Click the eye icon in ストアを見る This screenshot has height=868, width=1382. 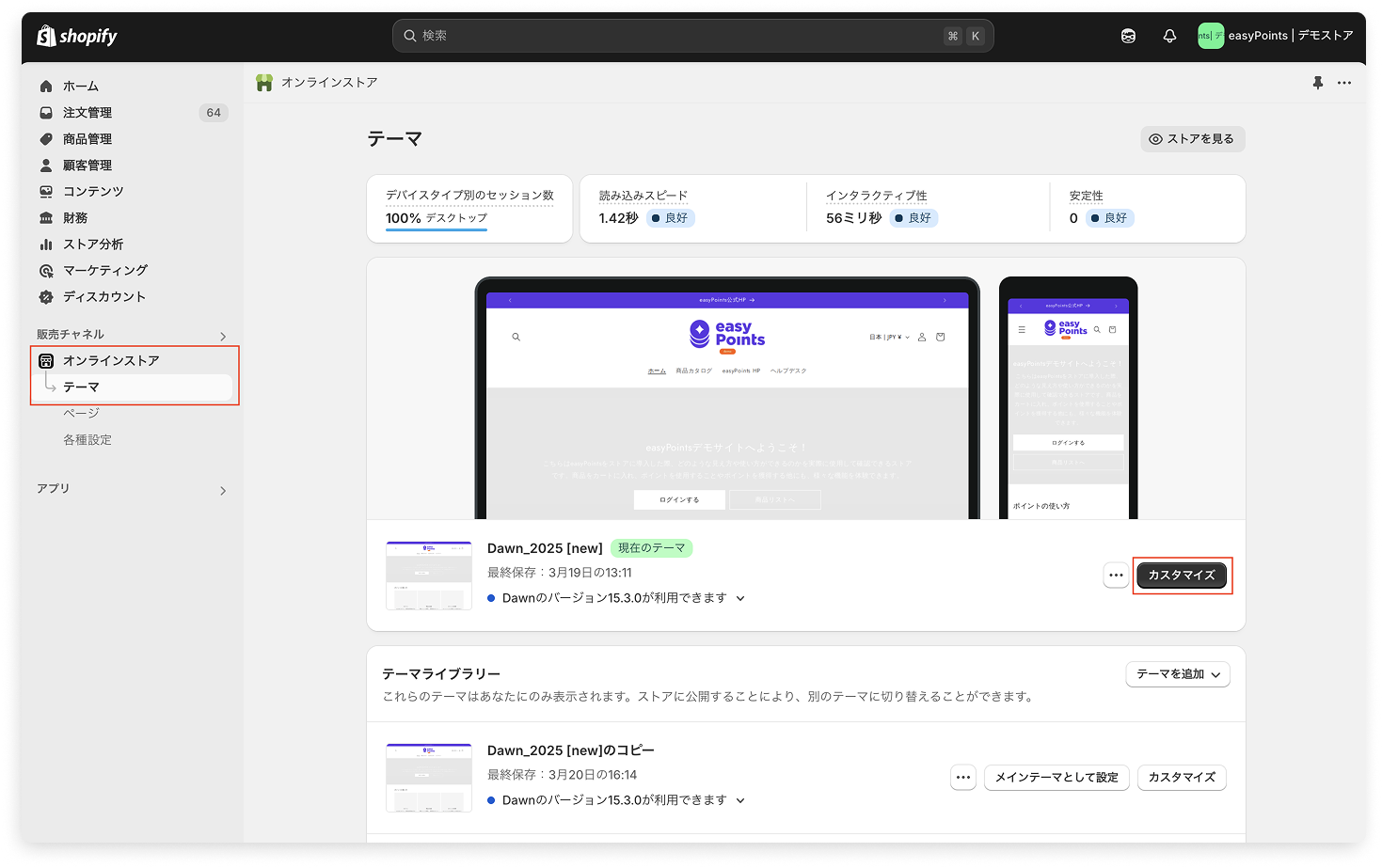pyautogui.click(x=1156, y=139)
